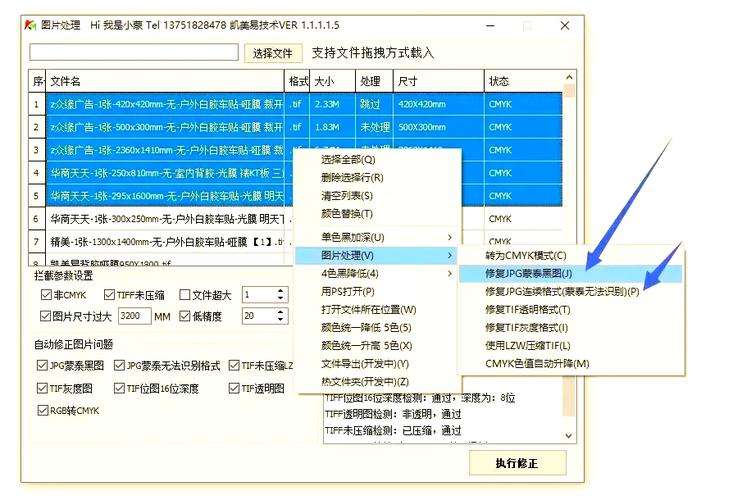Image resolution: width=733 pixels, height=500 pixels.
Task: Increase the 文件超大 value with up arrow
Action: (x=280, y=291)
